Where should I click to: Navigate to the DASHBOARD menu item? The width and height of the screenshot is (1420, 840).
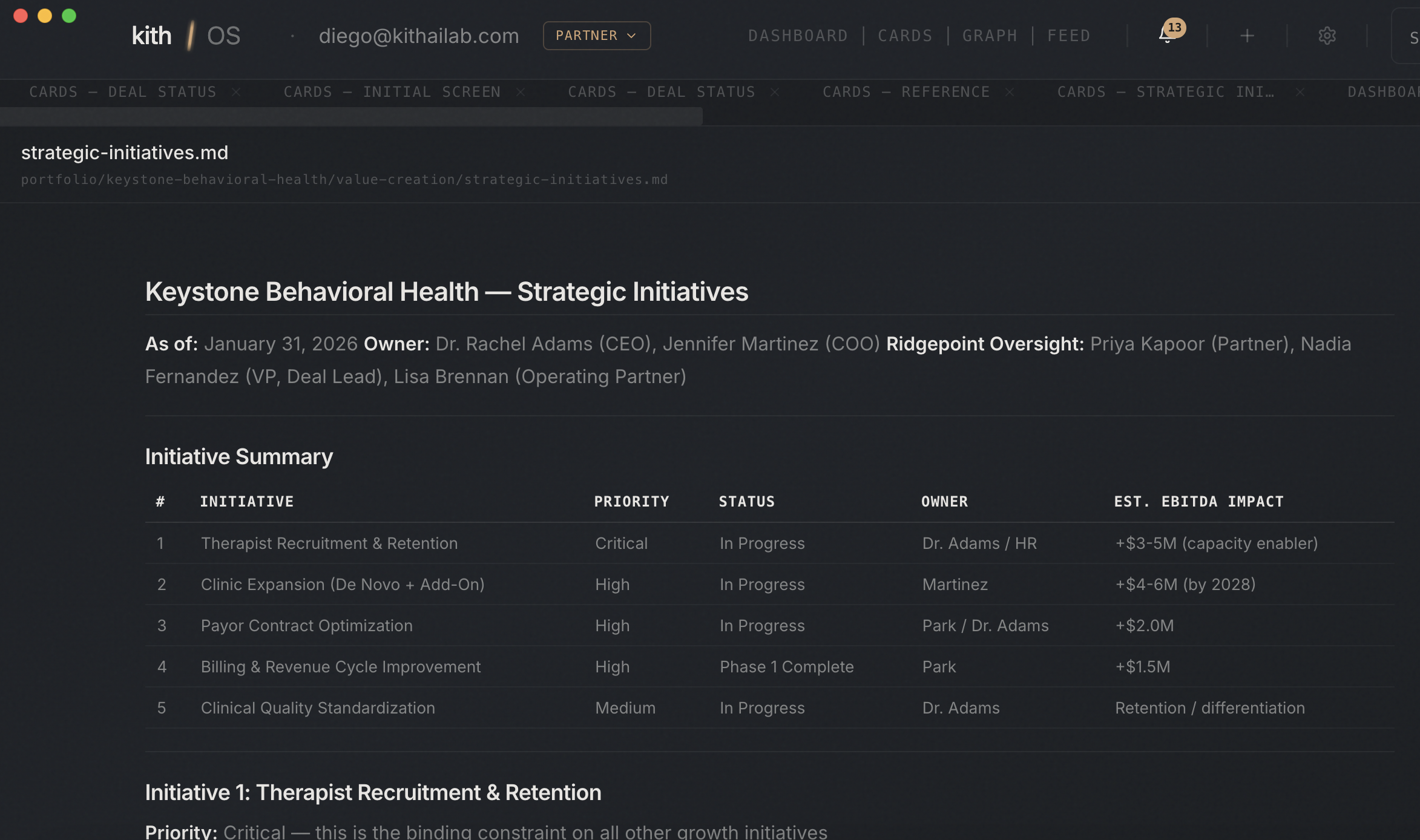click(x=798, y=35)
